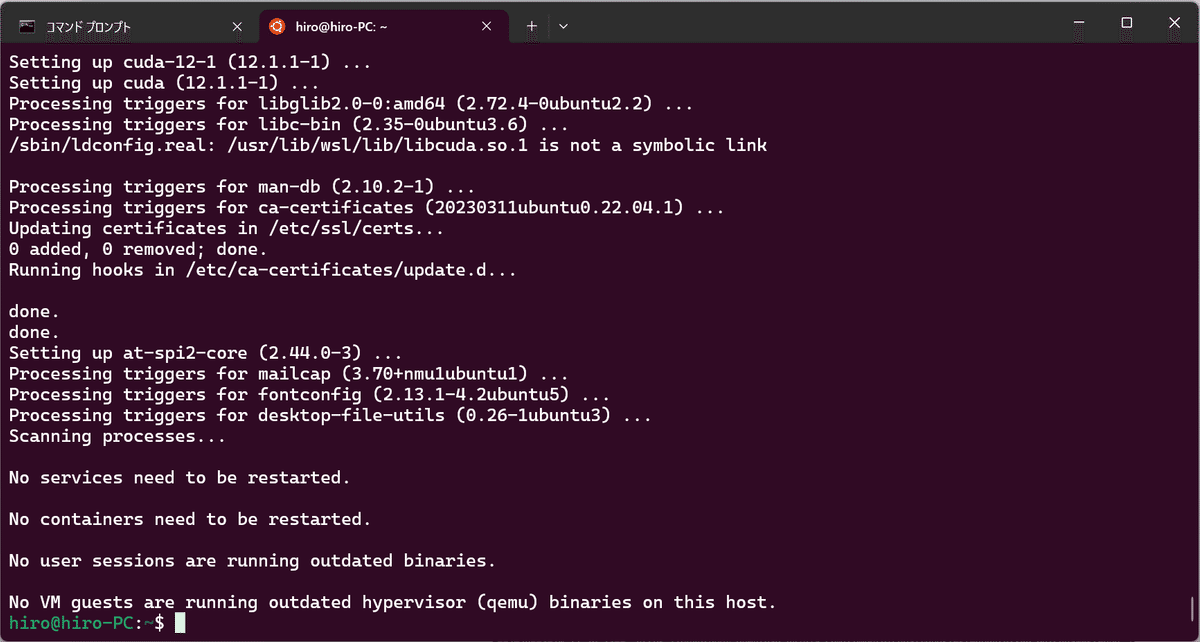Image resolution: width=1200 pixels, height=642 pixels.
Task: Click the /sbin/ldconfig.real warning line
Action: click(x=388, y=146)
